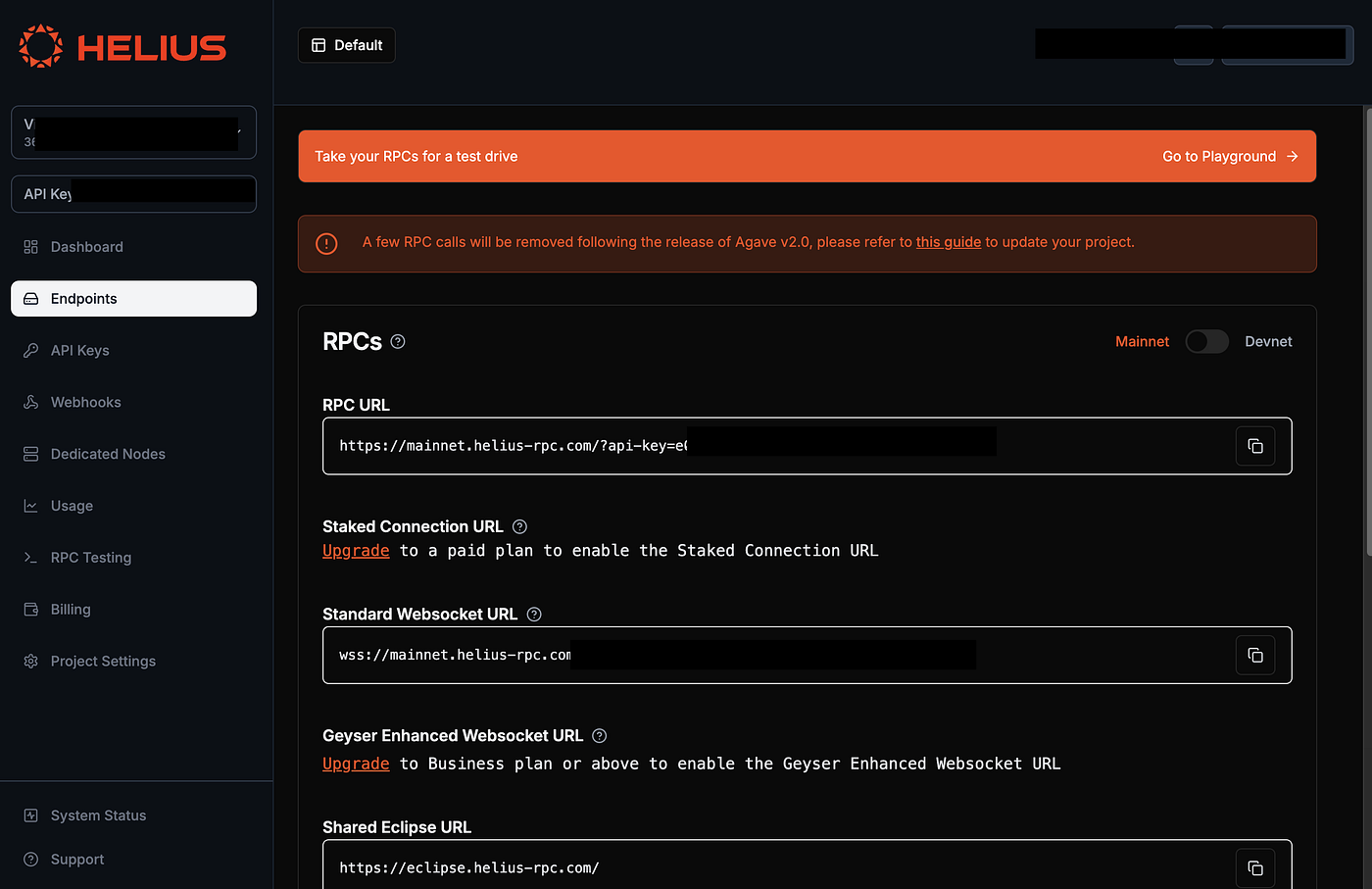The width and height of the screenshot is (1372, 889).
Task: Click Upgrade link for Staked Connection
Action: tap(356, 551)
